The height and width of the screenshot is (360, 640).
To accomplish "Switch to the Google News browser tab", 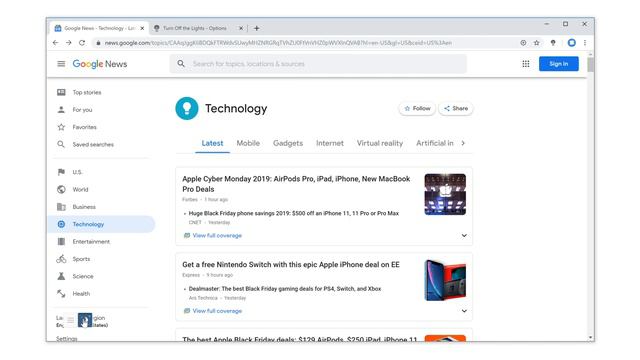I will [99, 28].
